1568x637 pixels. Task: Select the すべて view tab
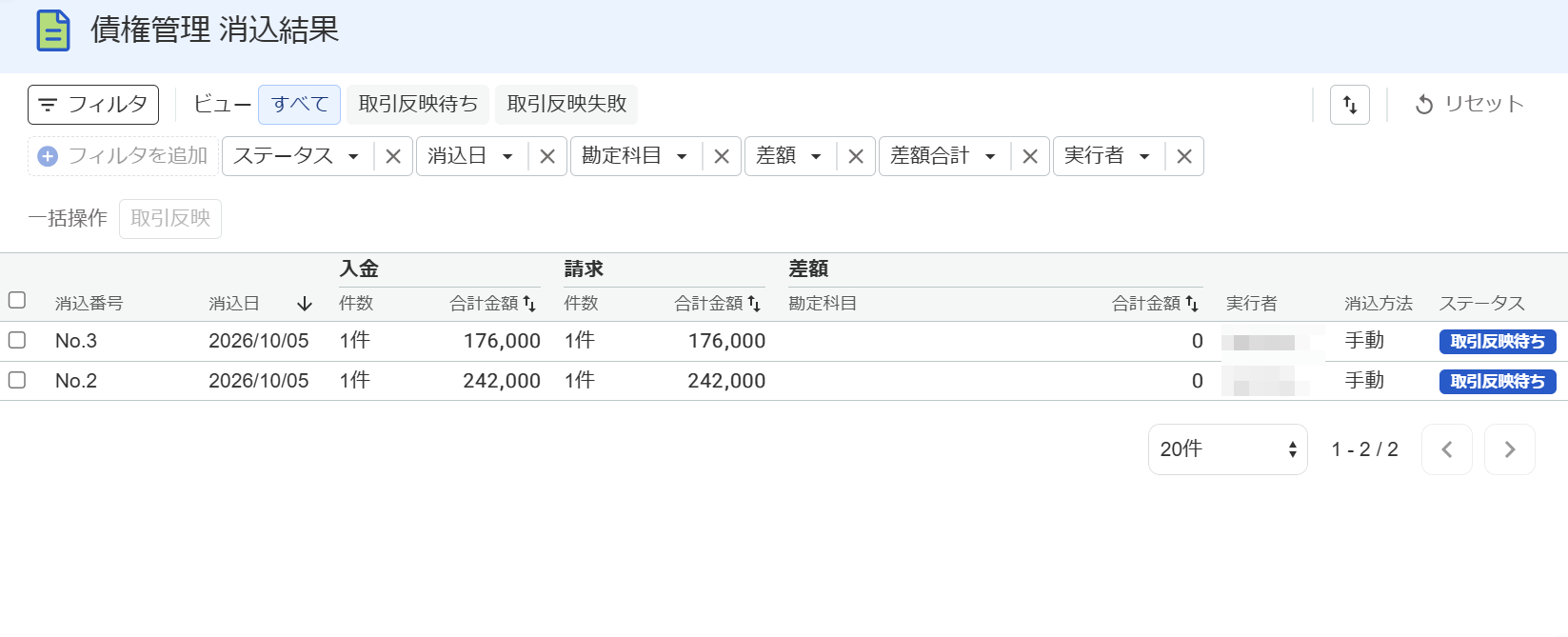[x=299, y=105]
